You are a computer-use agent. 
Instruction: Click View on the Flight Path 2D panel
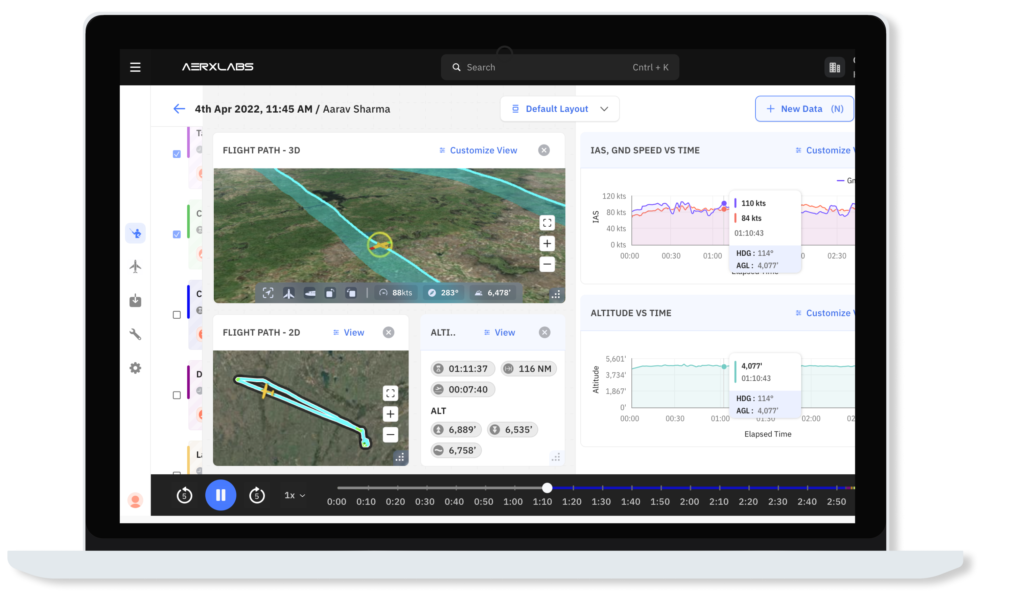click(349, 332)
